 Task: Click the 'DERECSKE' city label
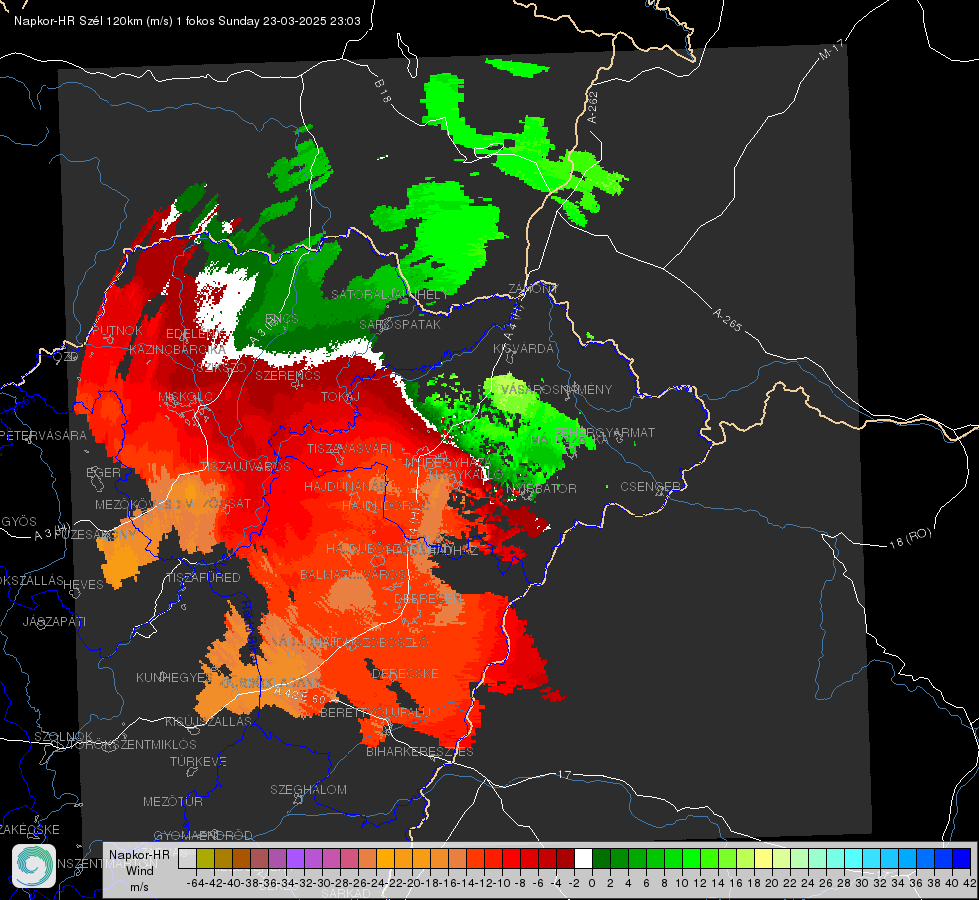[x=405, y=674]
